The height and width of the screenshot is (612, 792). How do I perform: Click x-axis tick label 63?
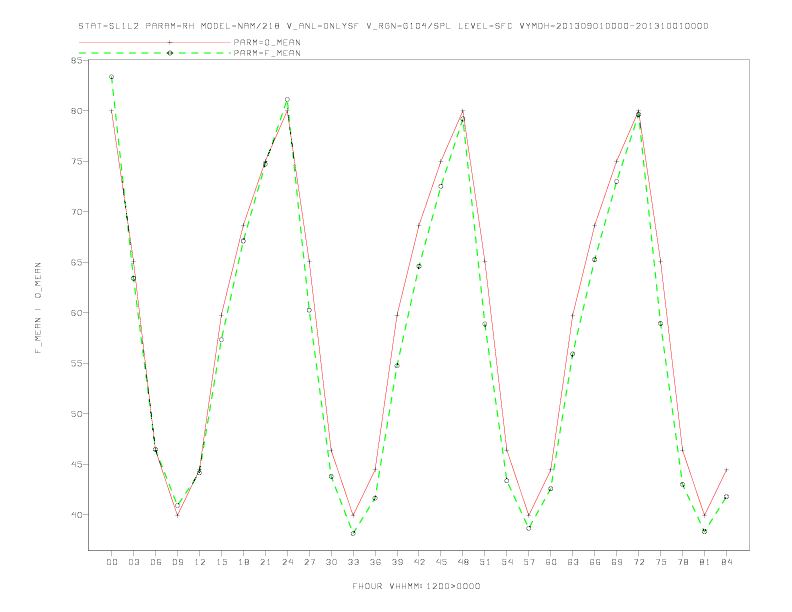point(573,562)
